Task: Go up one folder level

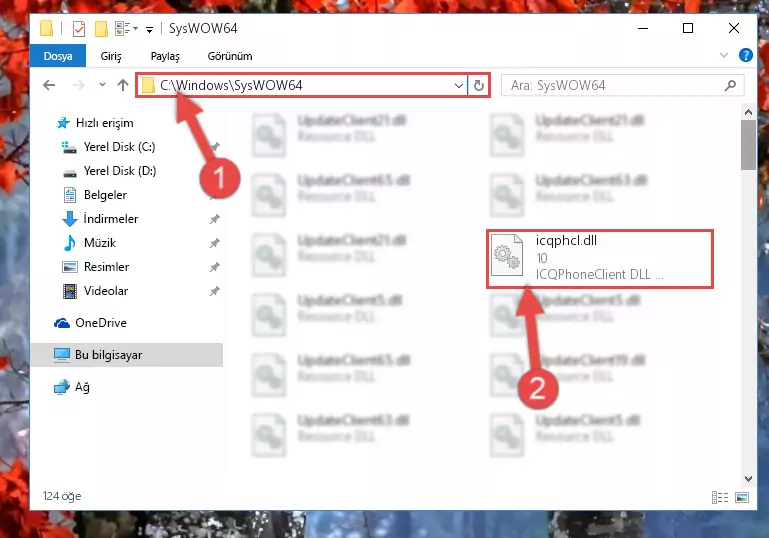Action: 123,85
